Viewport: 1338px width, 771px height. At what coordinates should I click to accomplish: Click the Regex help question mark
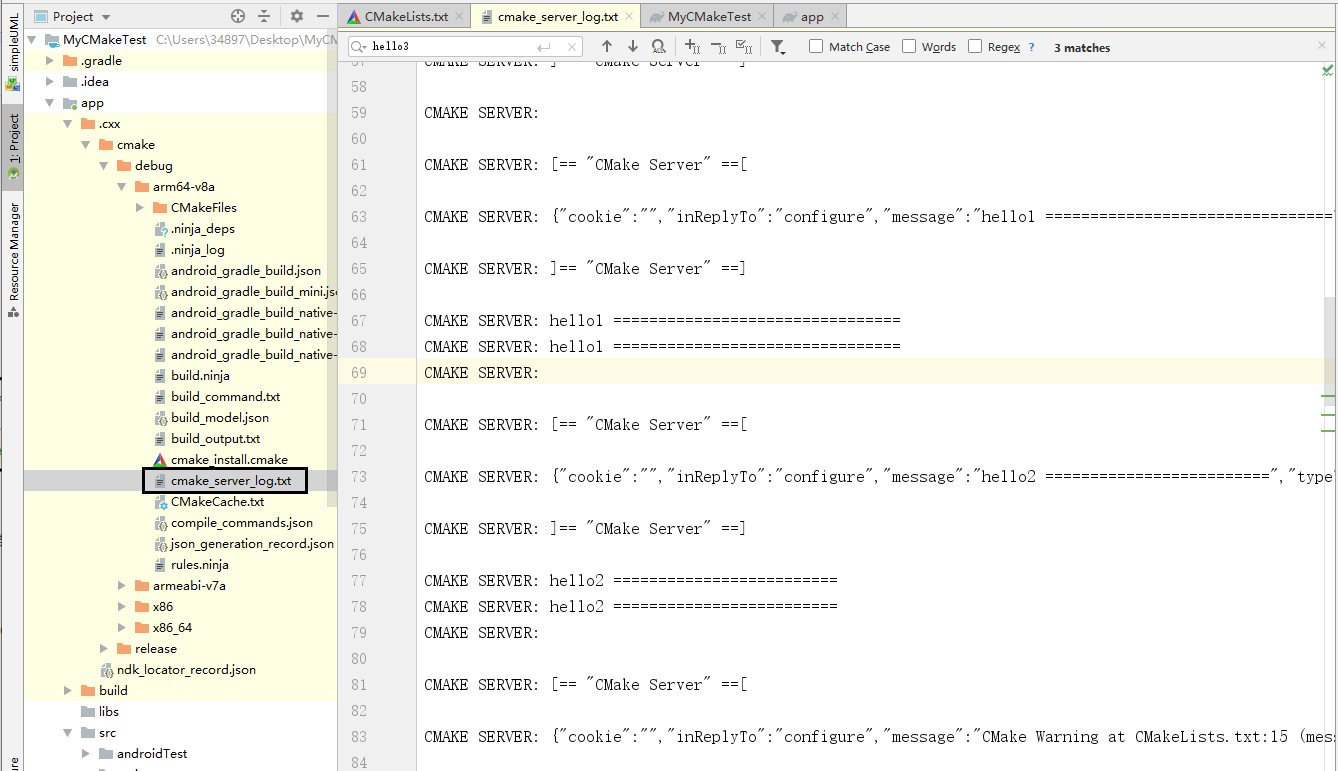coord(1032,47)
